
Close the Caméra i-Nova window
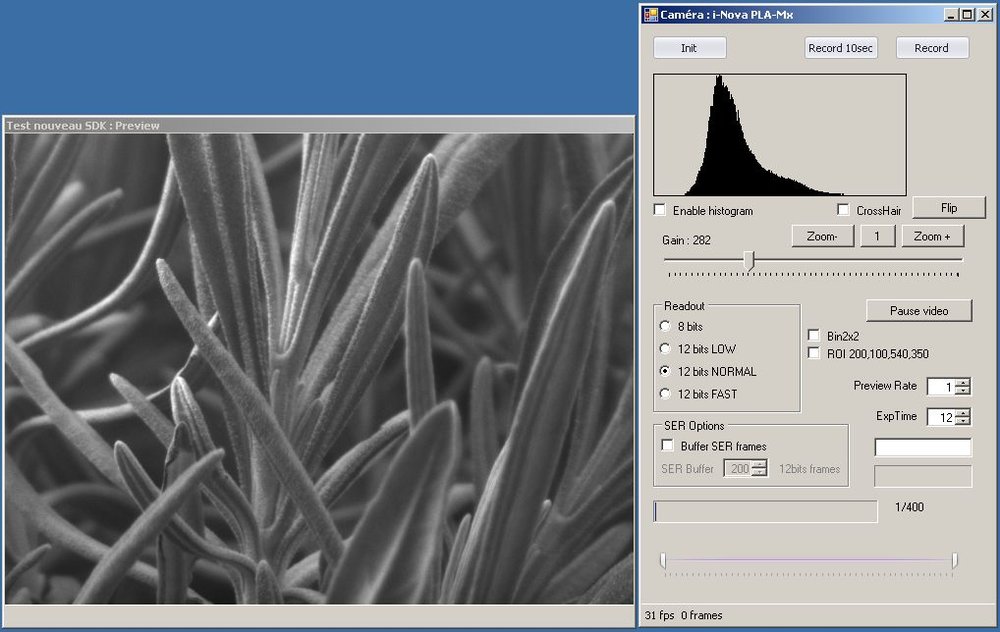[x=985, y=14]
